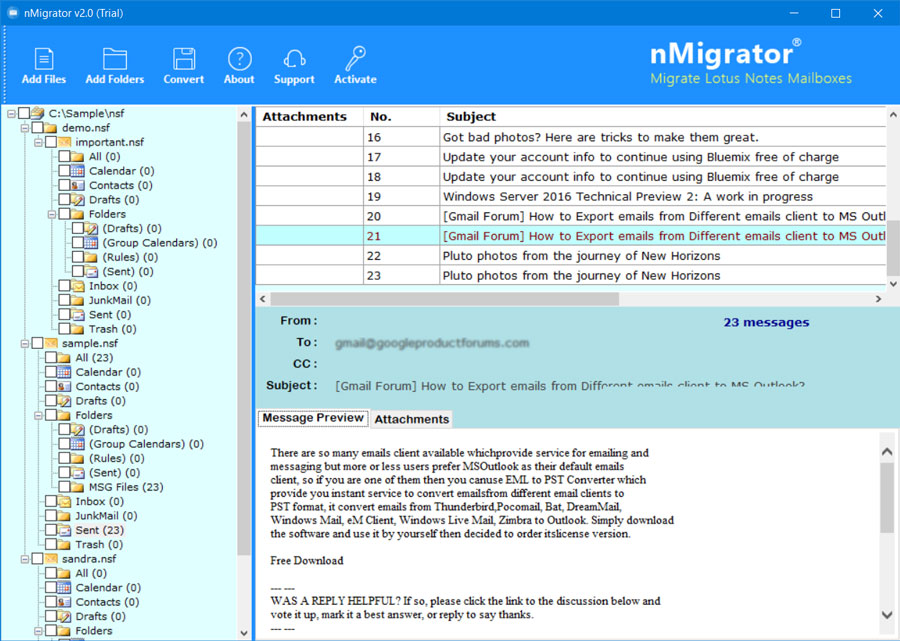900x641 pixels.
Task: Click the MSG Files (23) folder icon
Action: 77,487
